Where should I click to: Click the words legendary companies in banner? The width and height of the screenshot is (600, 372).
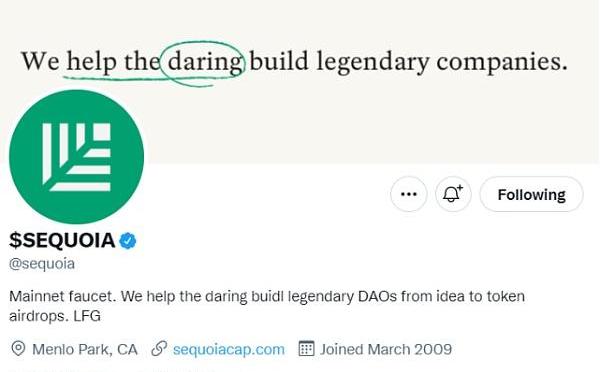tap(442, 62)
